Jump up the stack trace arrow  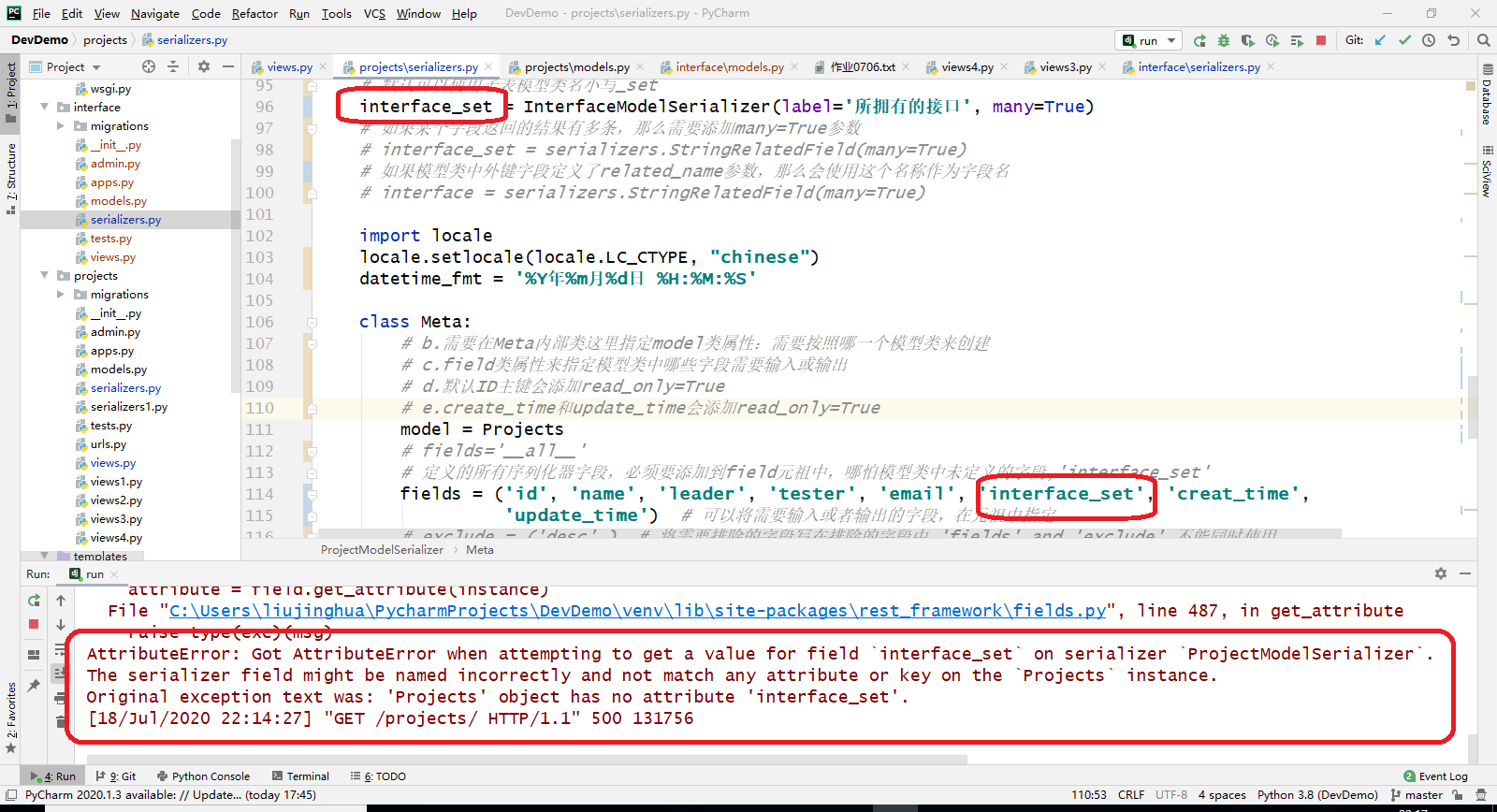click(61, 601)
